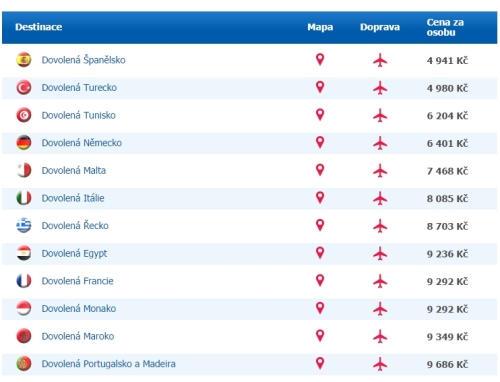Click airplane icon in Německo row

[x=380, y=143]
